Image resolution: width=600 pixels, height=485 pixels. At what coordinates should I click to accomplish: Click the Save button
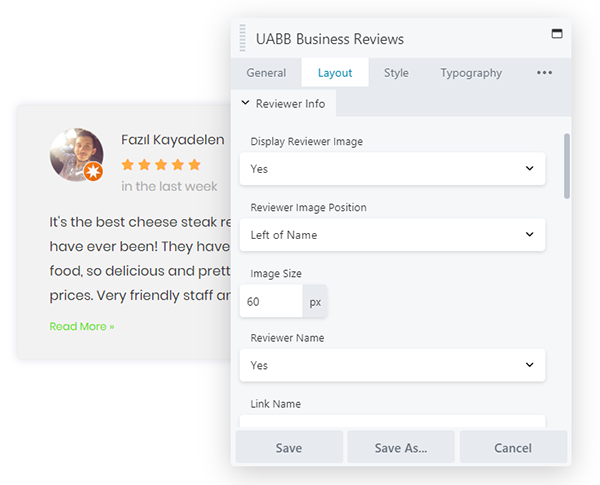tap(289, 447)
